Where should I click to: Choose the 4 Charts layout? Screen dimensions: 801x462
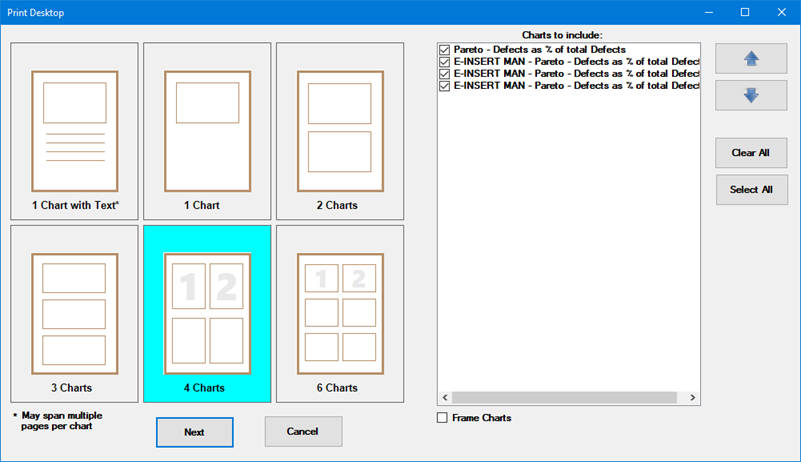click(x=207, y=313)
